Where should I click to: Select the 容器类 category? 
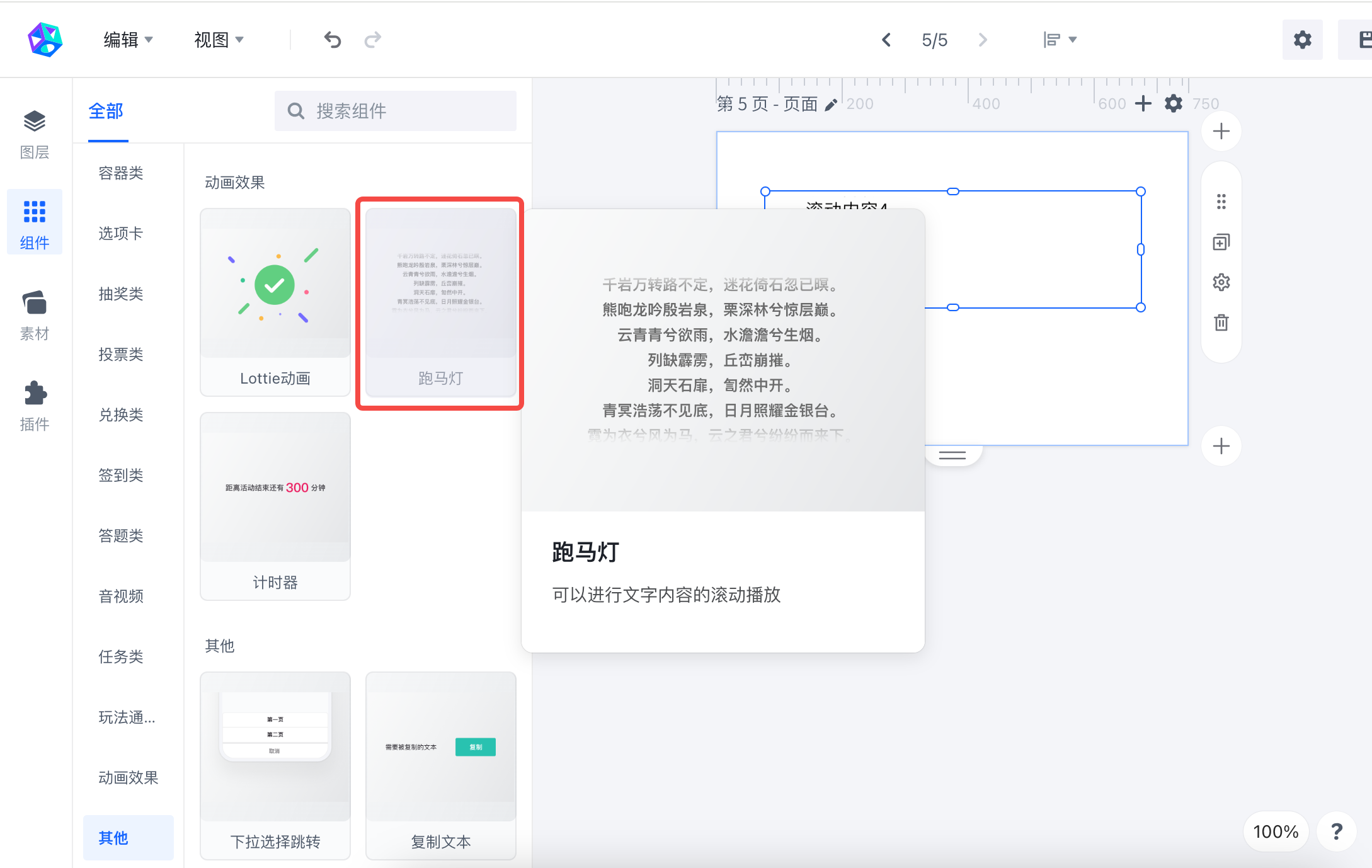pyautogui.click(x=121, y=173)
